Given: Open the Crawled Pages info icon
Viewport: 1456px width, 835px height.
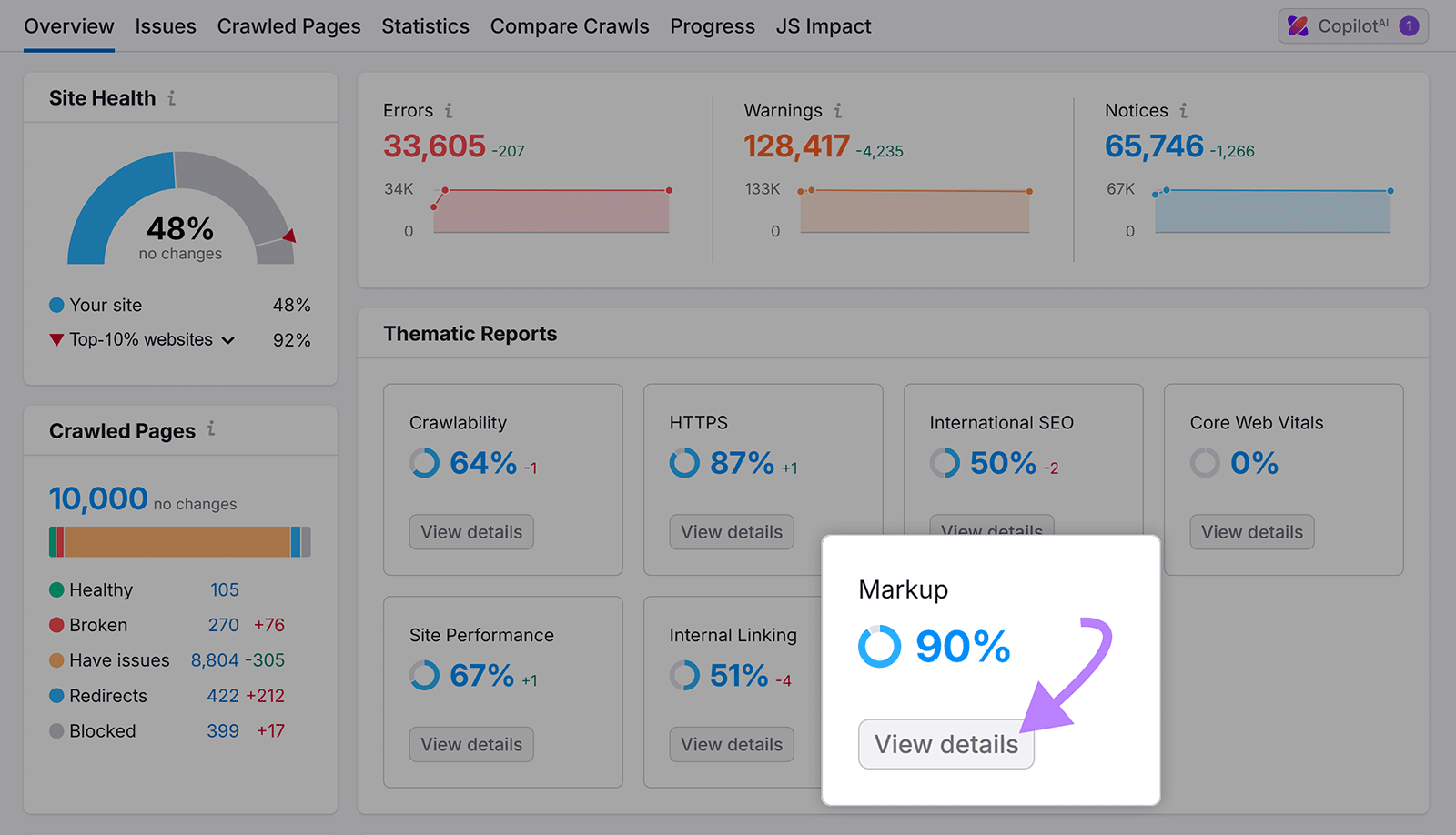Looking at the screenshot, I should coord(211,430).
